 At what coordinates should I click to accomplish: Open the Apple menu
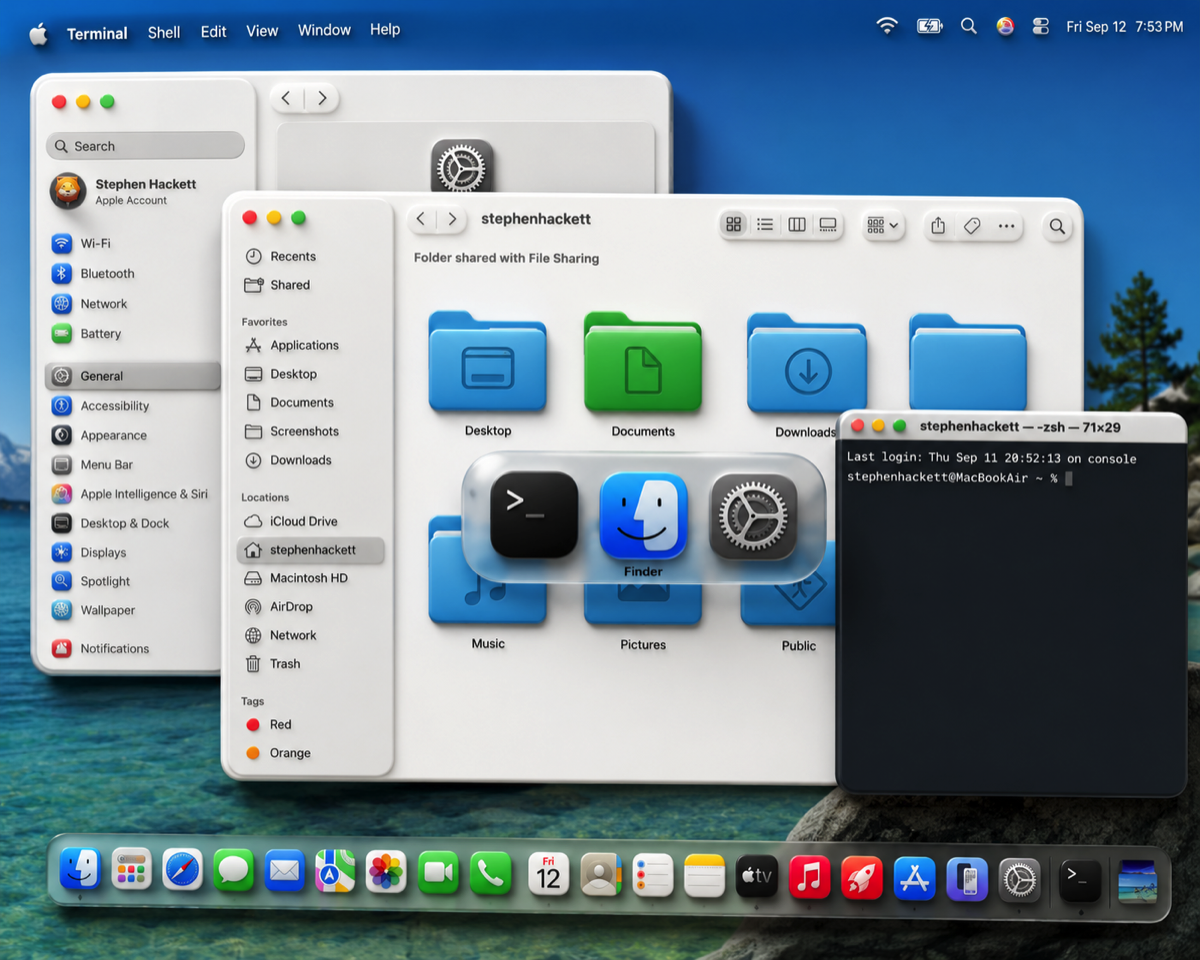pyautogui.click(x=38, y=34)
